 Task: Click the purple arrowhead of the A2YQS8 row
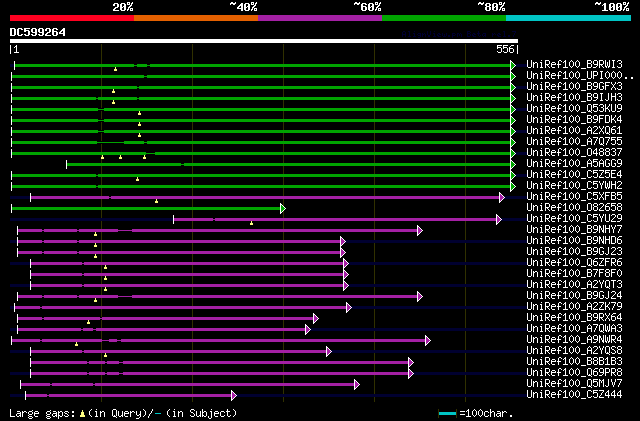point(329,352)
